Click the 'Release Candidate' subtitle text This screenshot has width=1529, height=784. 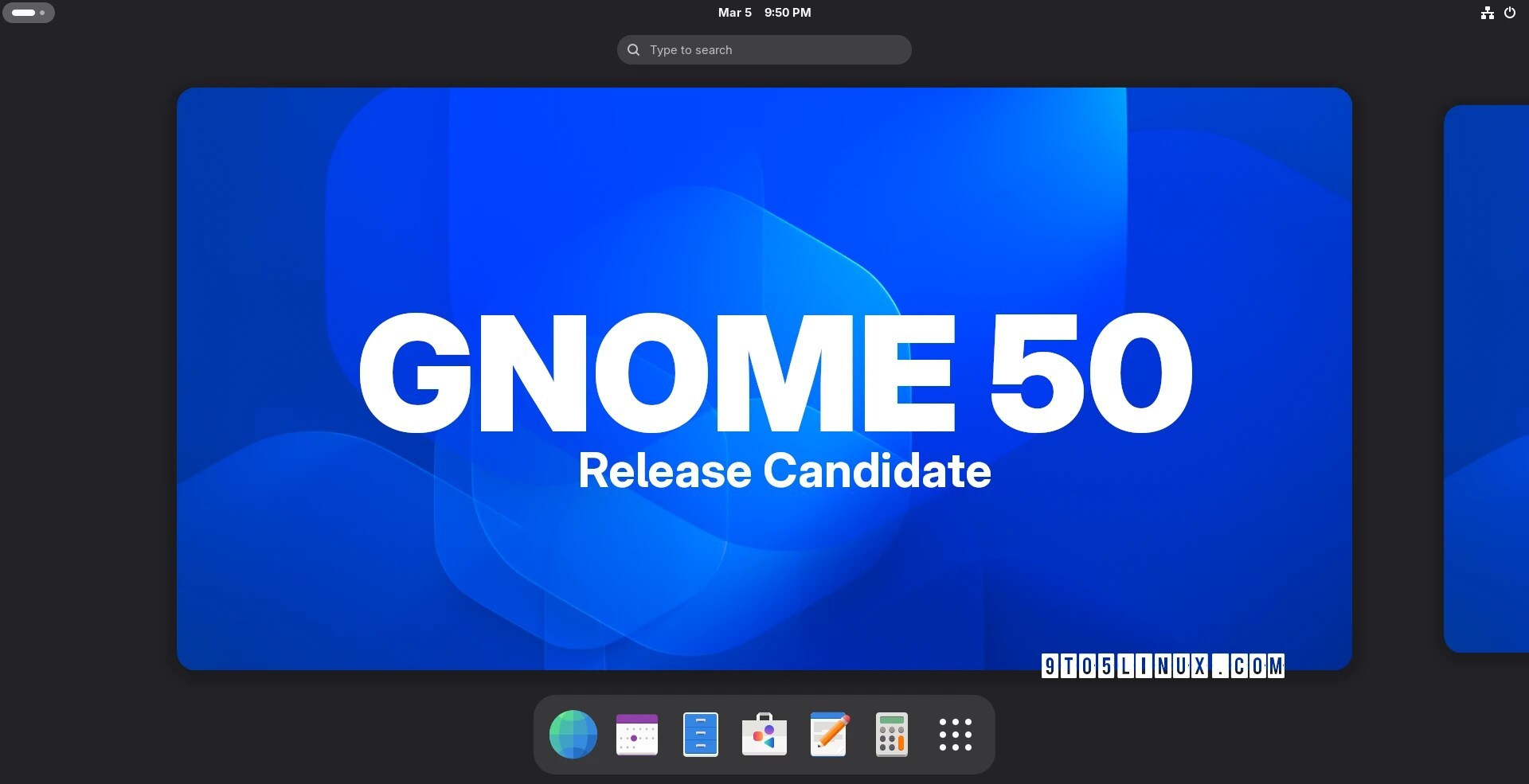click(x=784, y=470)
